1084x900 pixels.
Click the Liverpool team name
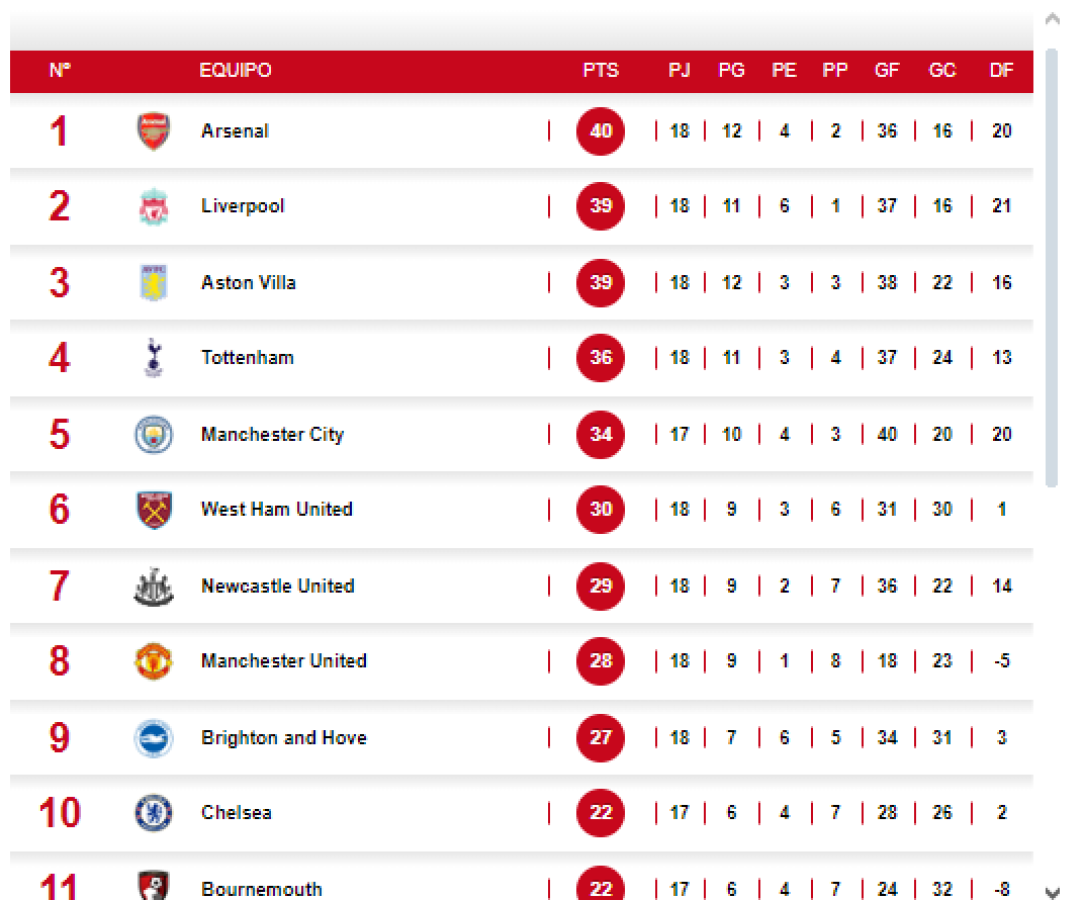pyautogui.click(x=242, y=206)
